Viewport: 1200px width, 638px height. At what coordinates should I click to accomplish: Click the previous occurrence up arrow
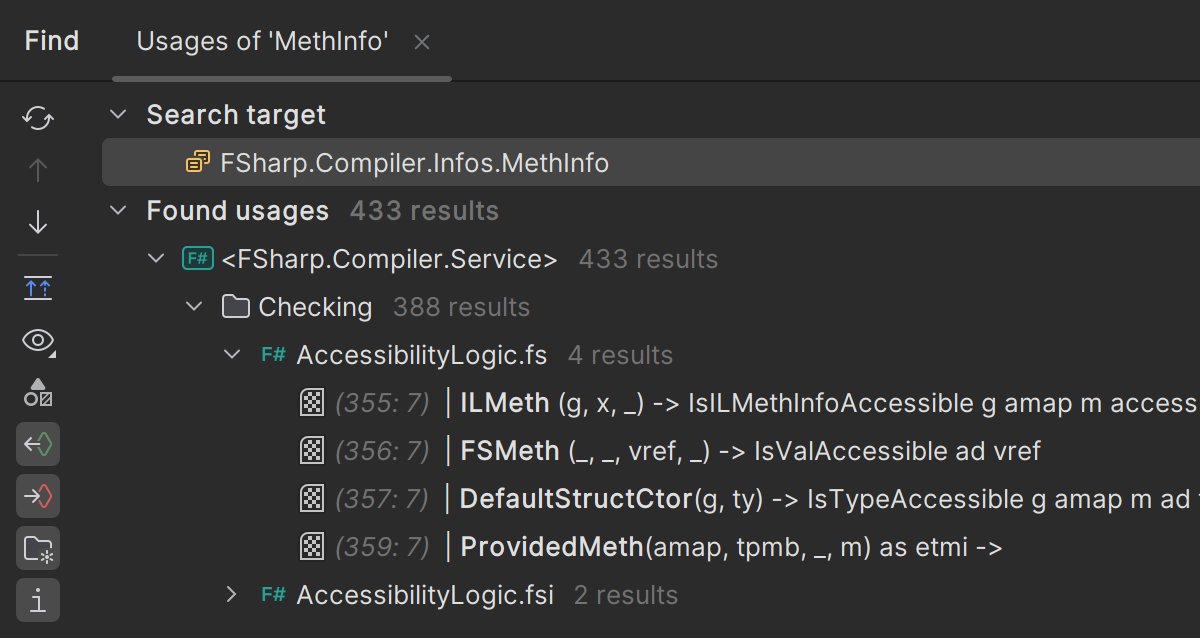click(x=38, y=170)
